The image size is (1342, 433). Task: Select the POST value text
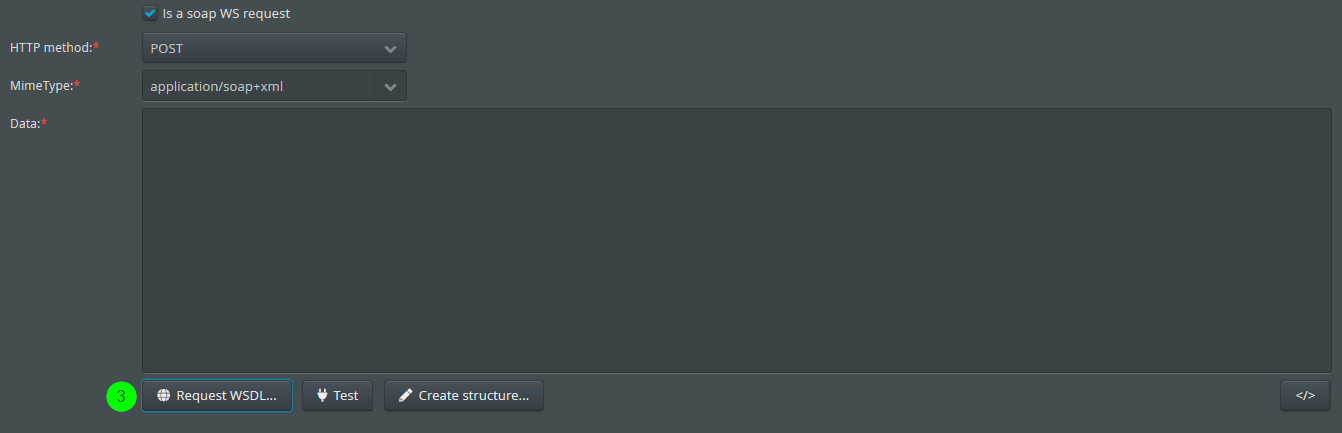pyautogui.click(x=167, y=48)
